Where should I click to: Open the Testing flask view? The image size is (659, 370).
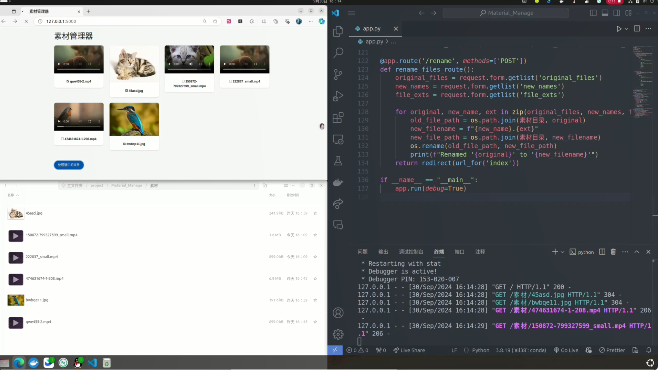pos(338,161)
